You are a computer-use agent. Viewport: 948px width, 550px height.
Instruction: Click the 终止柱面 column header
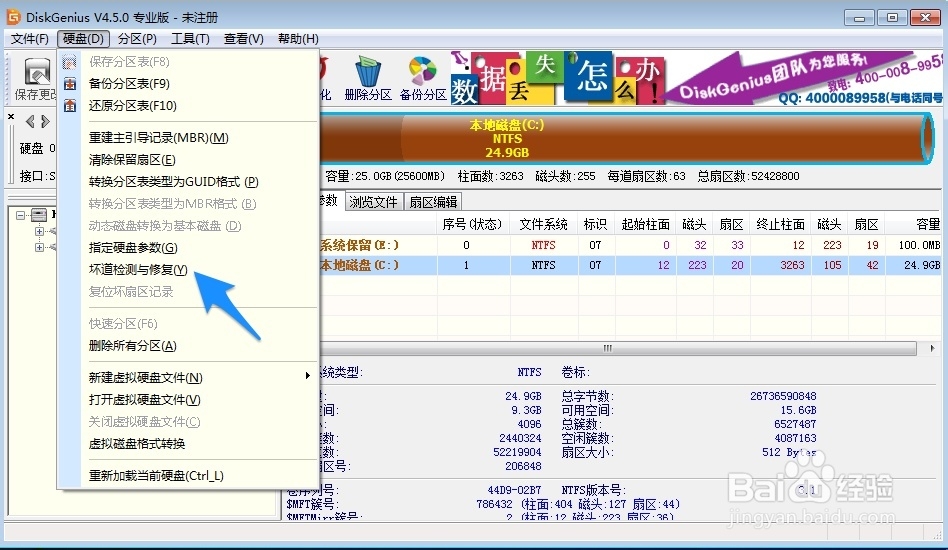coord(781,224)
